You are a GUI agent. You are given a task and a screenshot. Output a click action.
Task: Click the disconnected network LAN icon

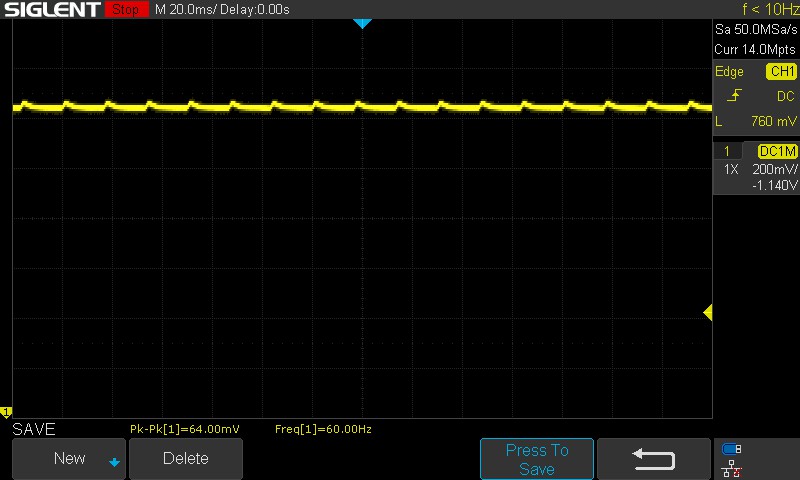coord(732,467)
